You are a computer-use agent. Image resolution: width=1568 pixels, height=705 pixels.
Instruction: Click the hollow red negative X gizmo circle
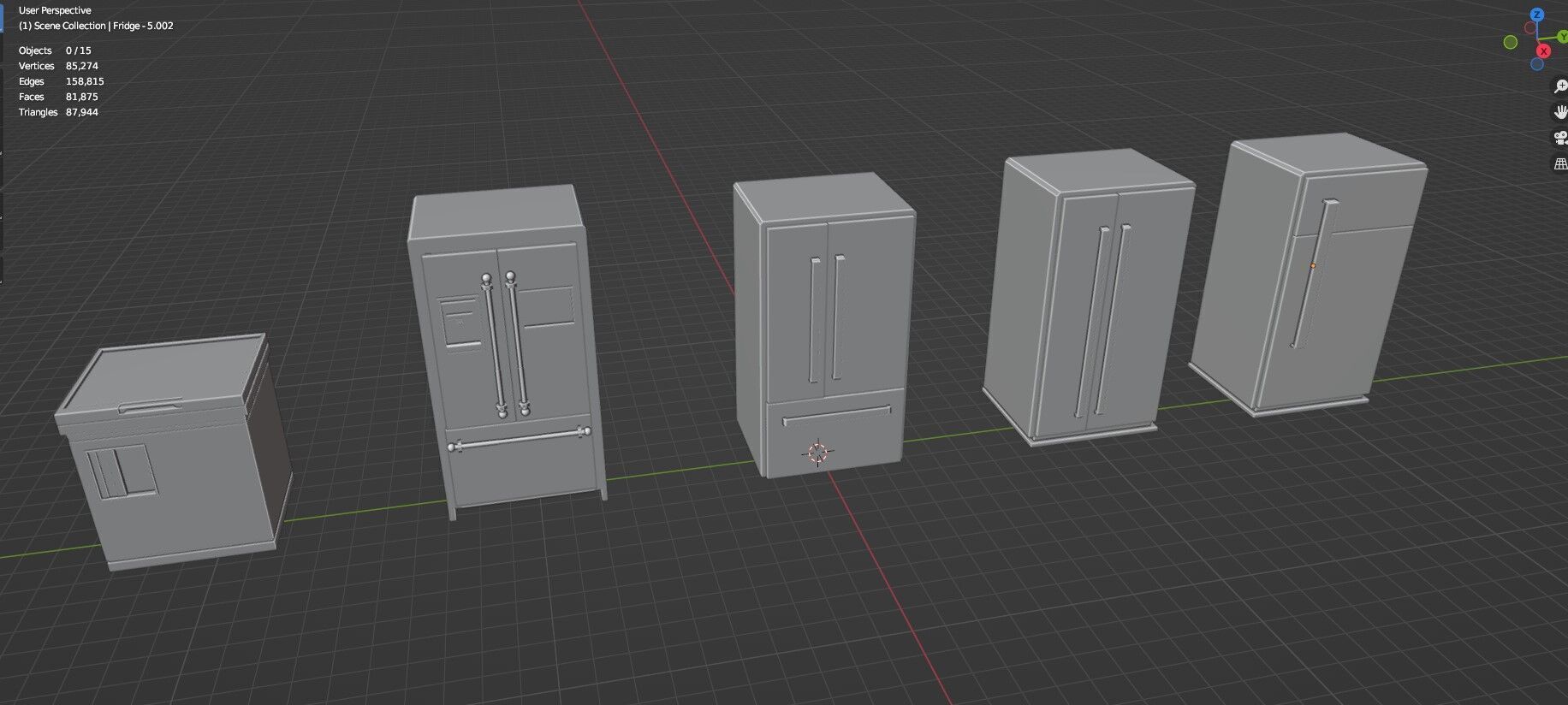pyautogui.click(x=1530, y=27)
